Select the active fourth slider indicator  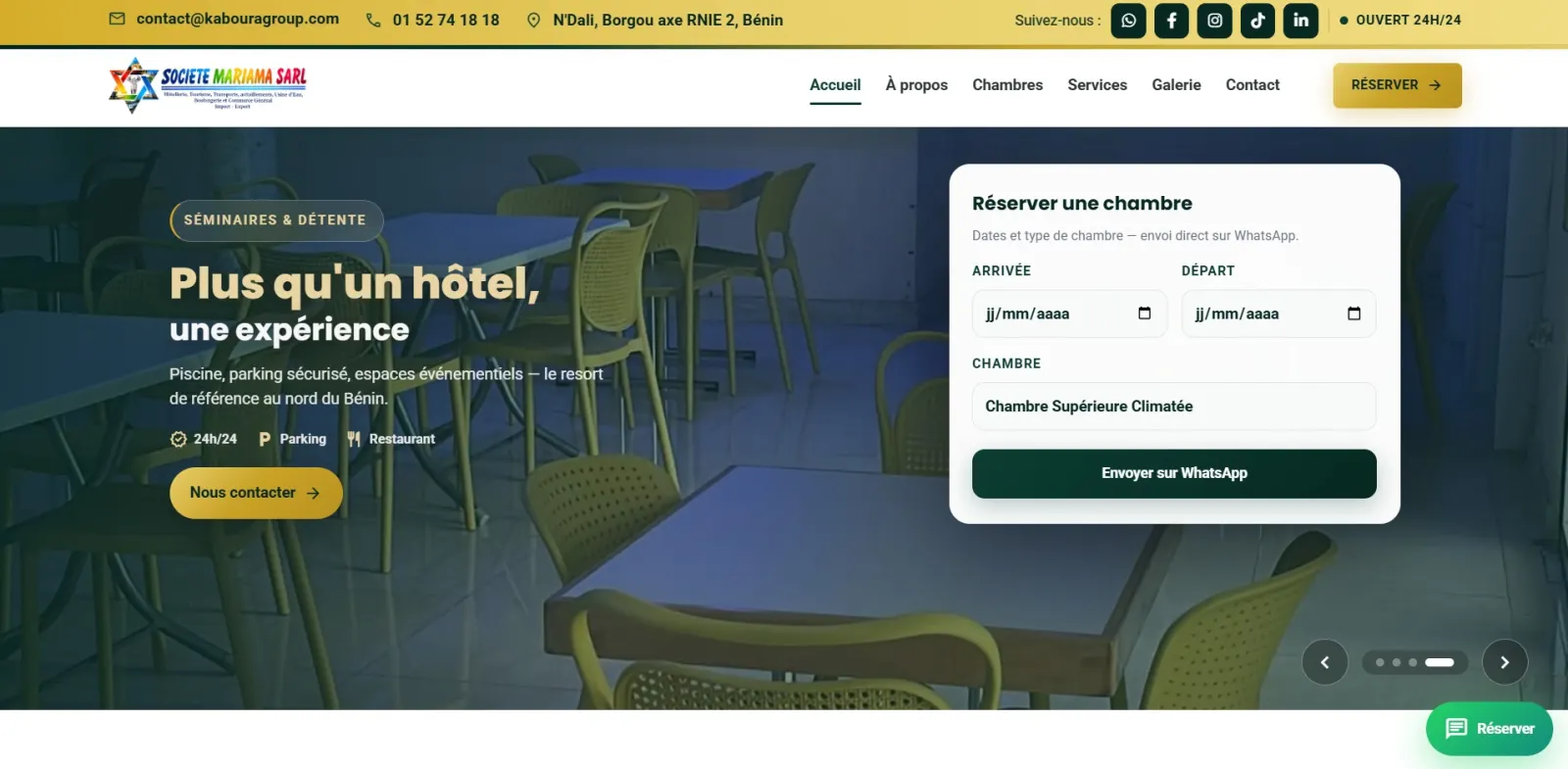click(1439, 662)
